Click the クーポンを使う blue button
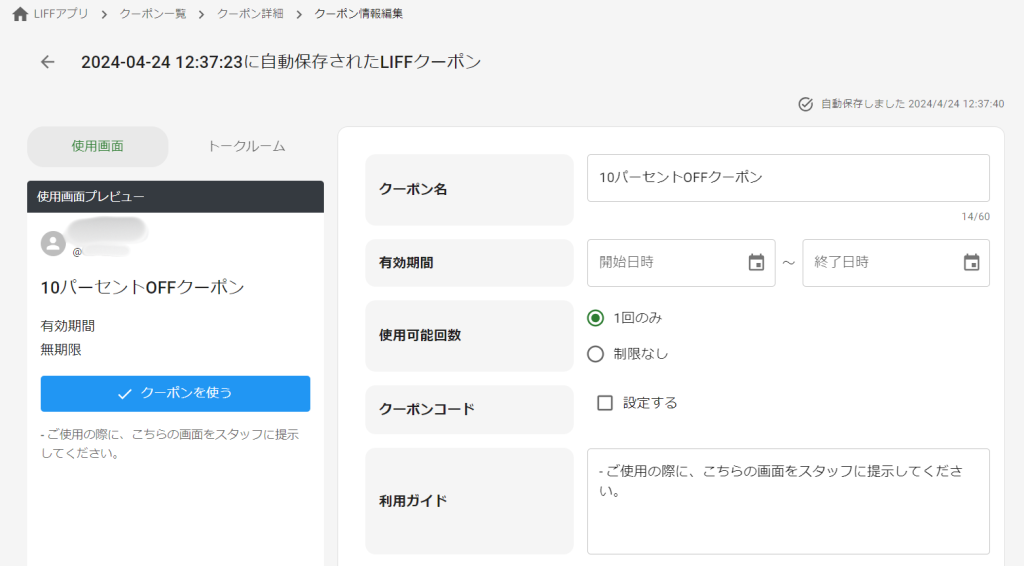 pyautogui.click(x=175, y=394)
